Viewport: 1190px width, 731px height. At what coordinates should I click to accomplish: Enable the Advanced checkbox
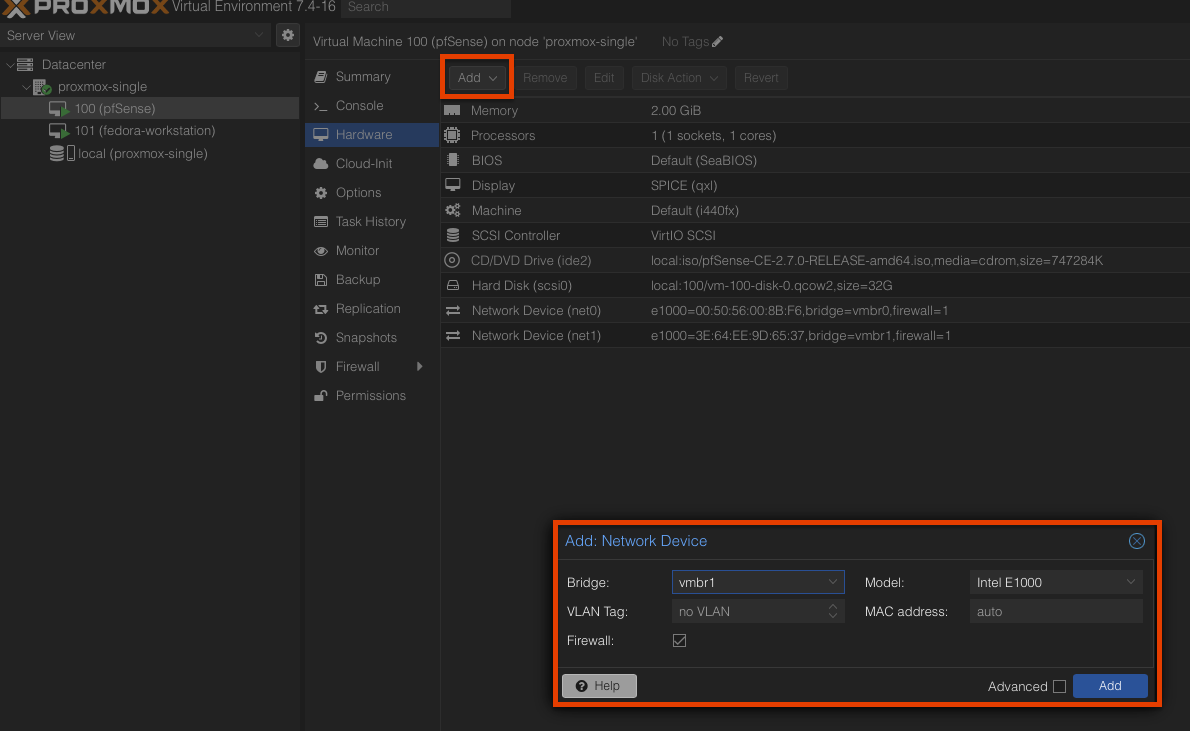point(1059,686)
